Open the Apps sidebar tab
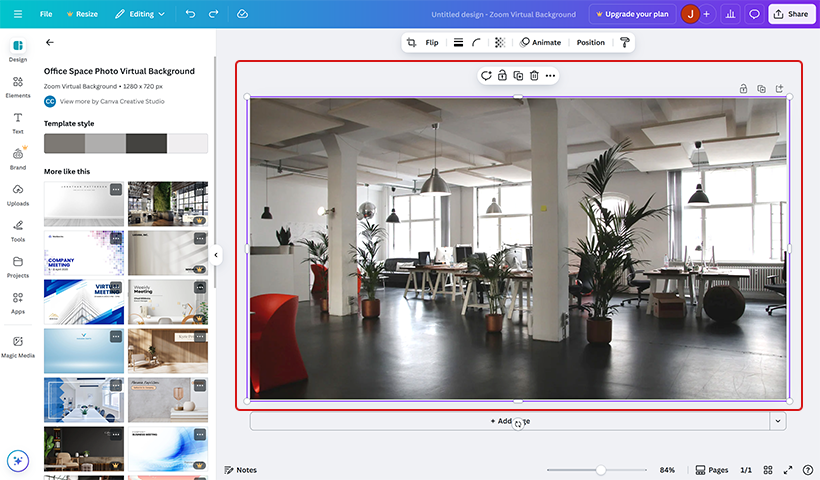The image size is (820, 480). tap(18, 303)
